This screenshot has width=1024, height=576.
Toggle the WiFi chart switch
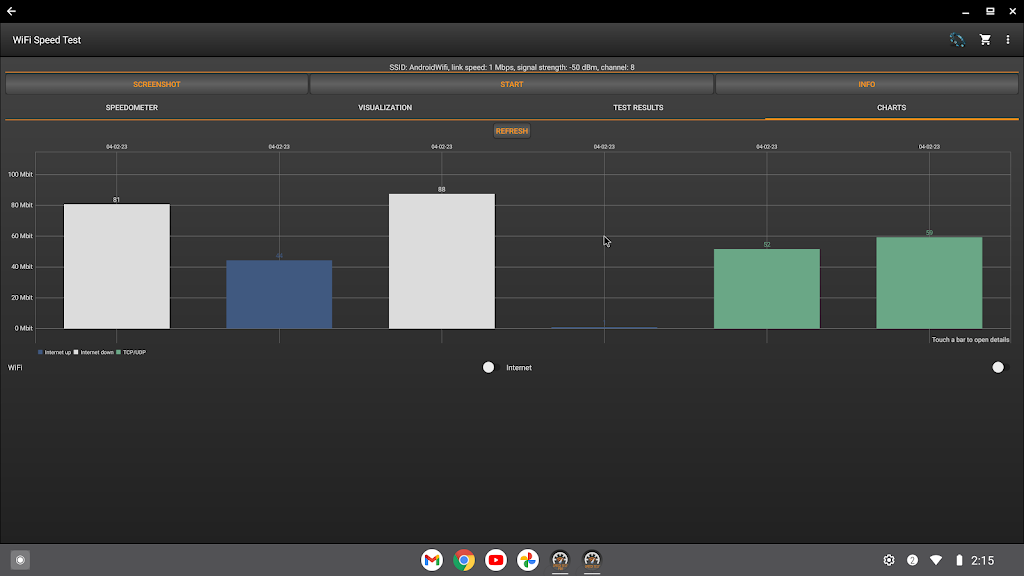click(x=489, y=368)
